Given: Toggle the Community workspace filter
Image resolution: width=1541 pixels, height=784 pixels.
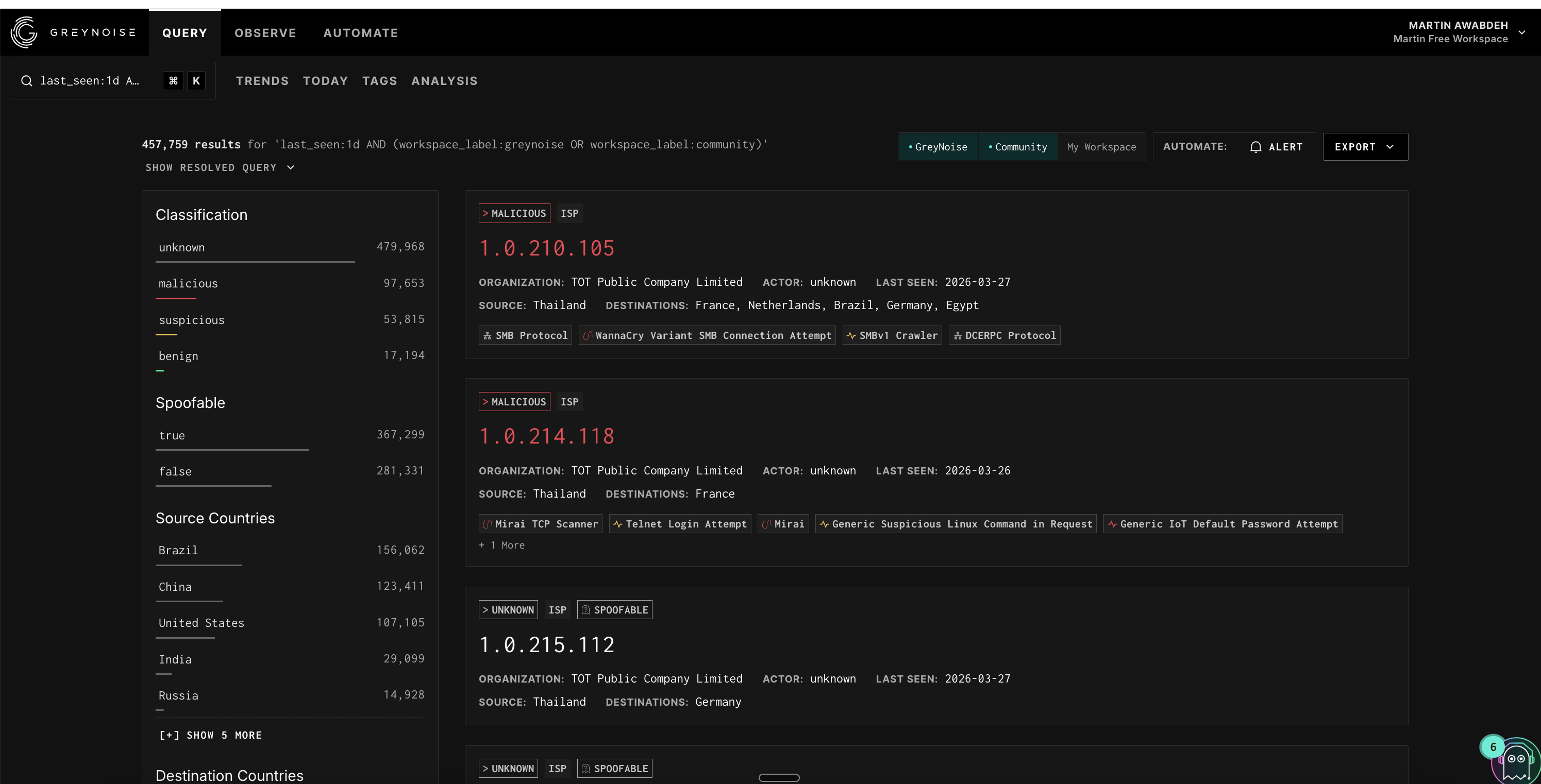Looking at the screenshot, I should [x=1017, y=147].
